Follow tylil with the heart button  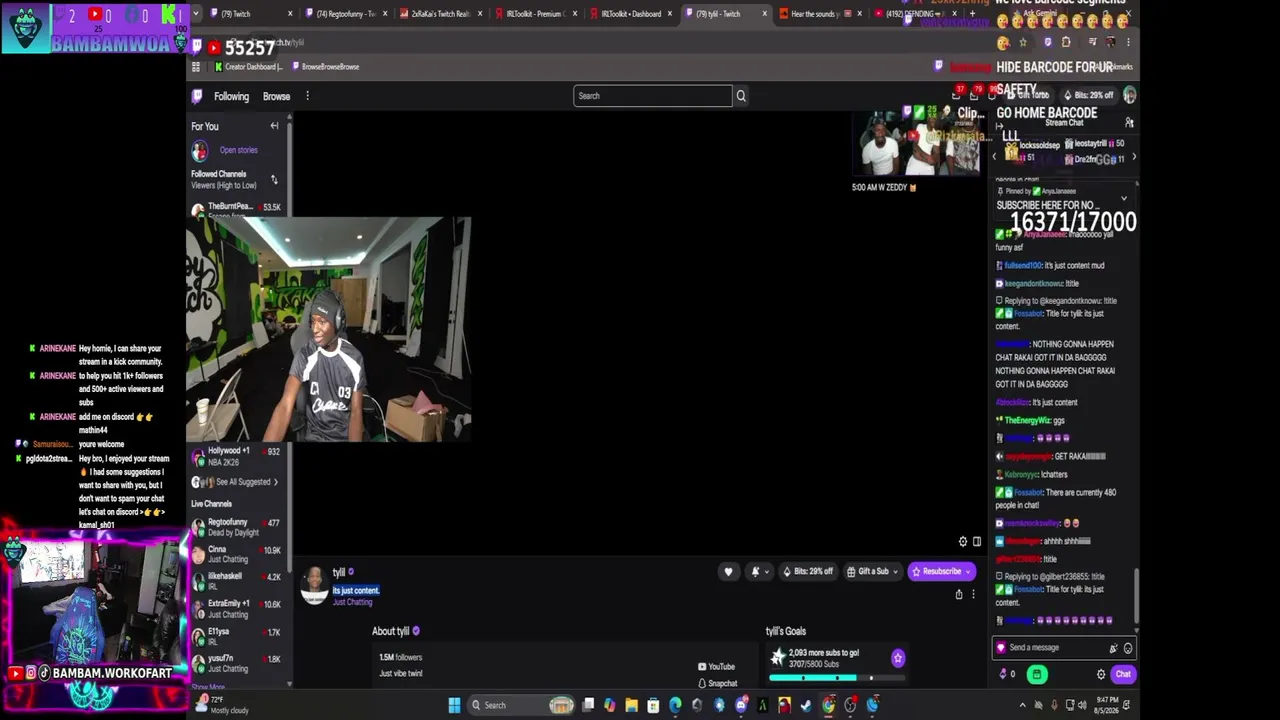point(728,571)
